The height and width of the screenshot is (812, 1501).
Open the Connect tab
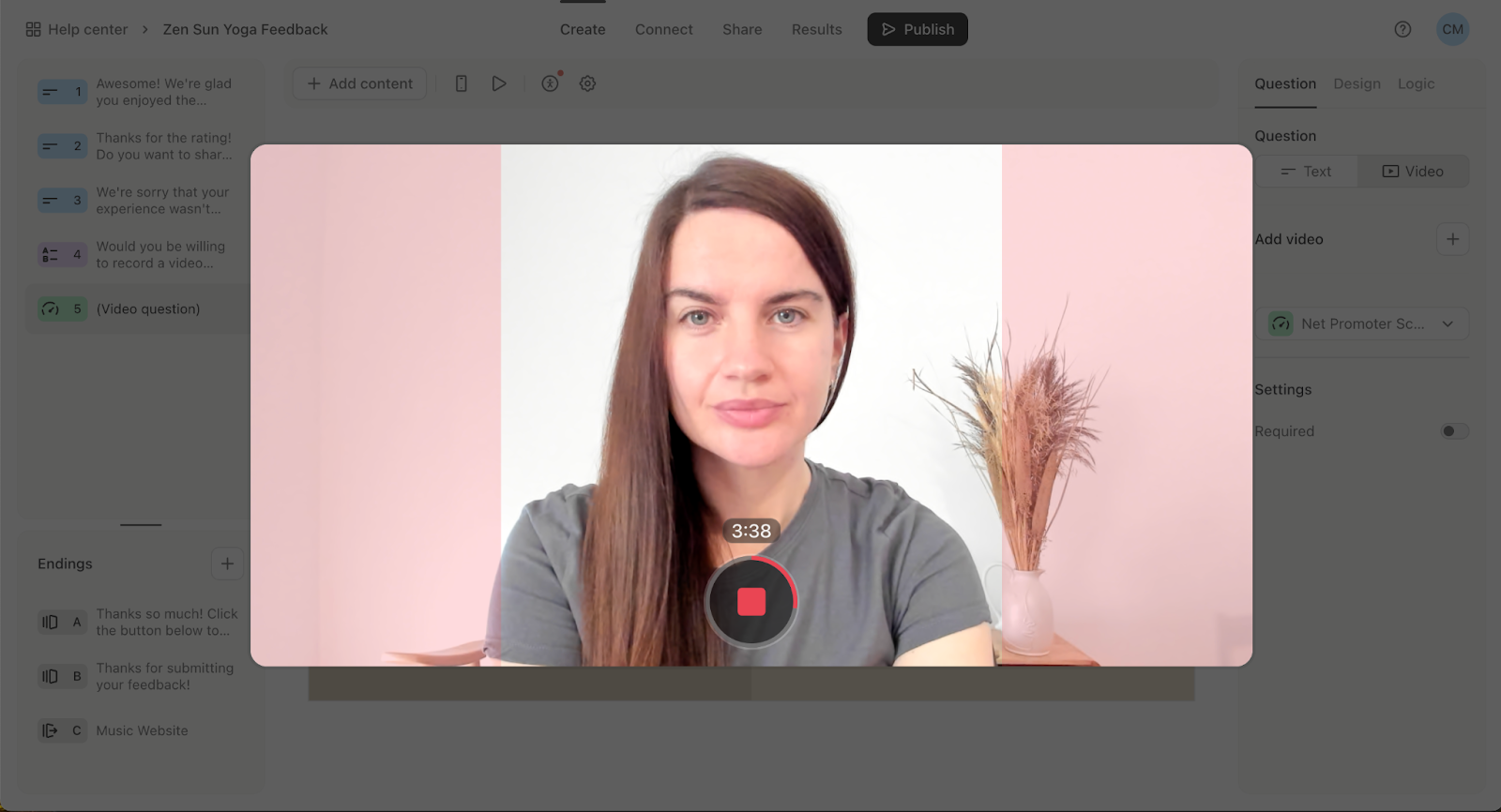[x=664, y=29]
